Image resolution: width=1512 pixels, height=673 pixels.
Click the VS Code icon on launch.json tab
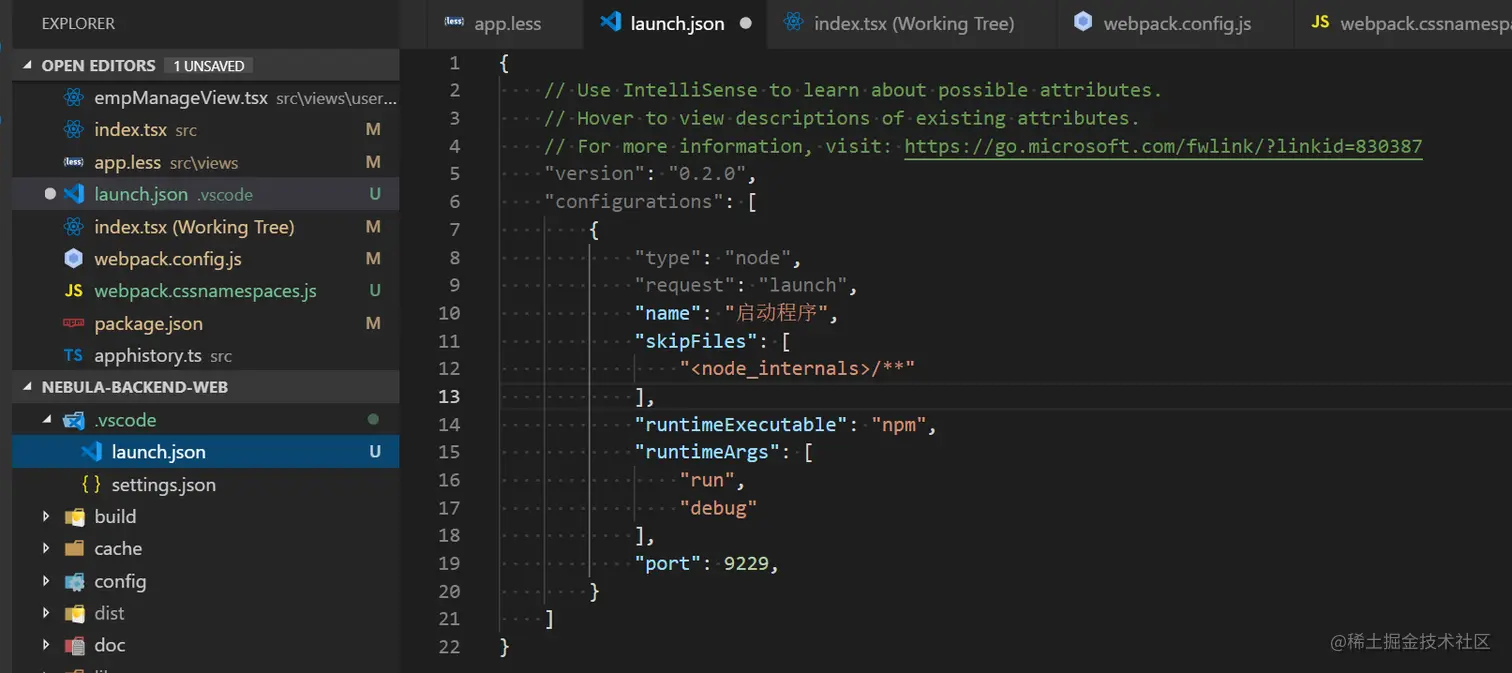(610, 22)
